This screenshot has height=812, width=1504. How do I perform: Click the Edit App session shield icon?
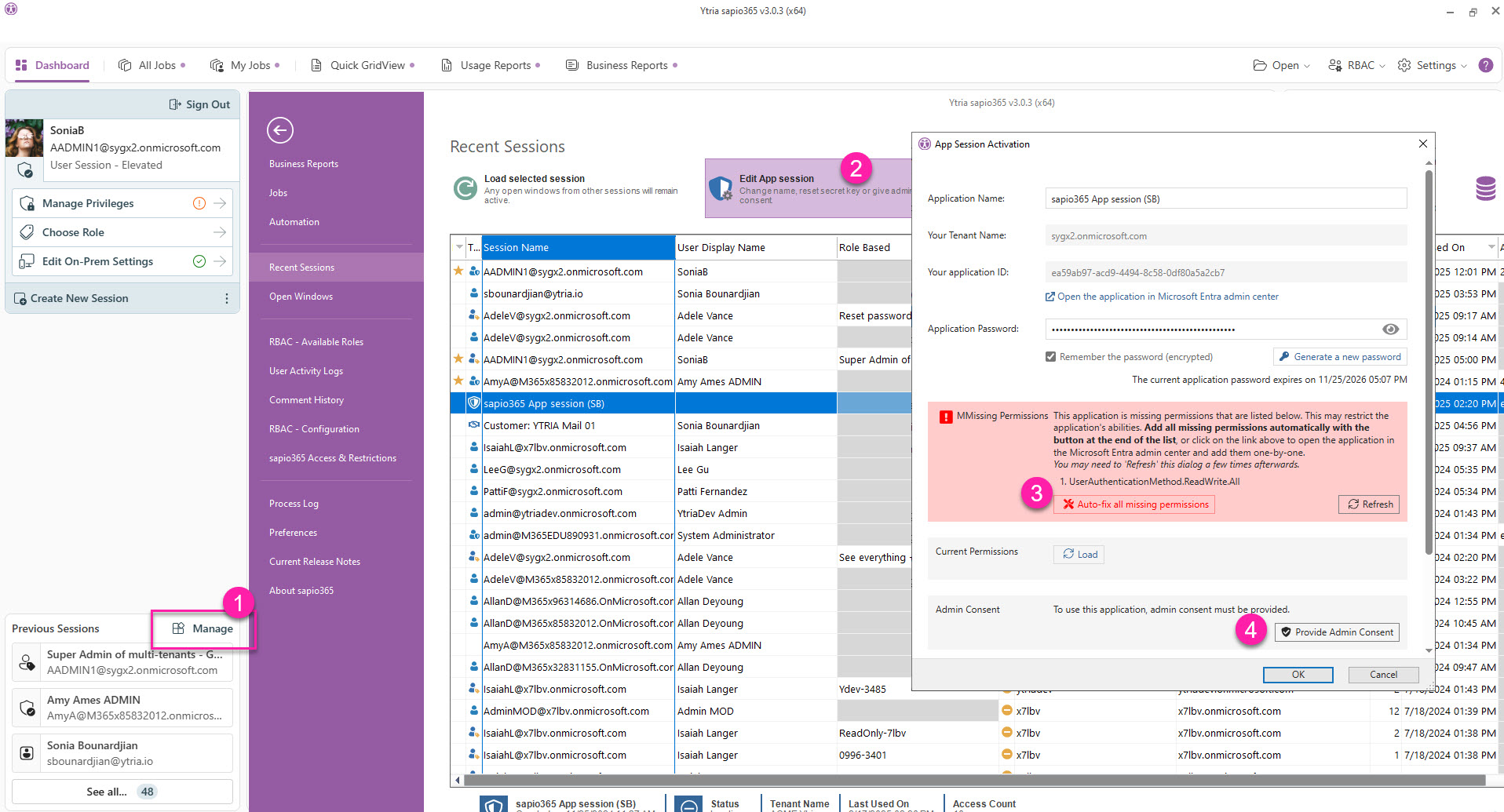coord(720,188)
